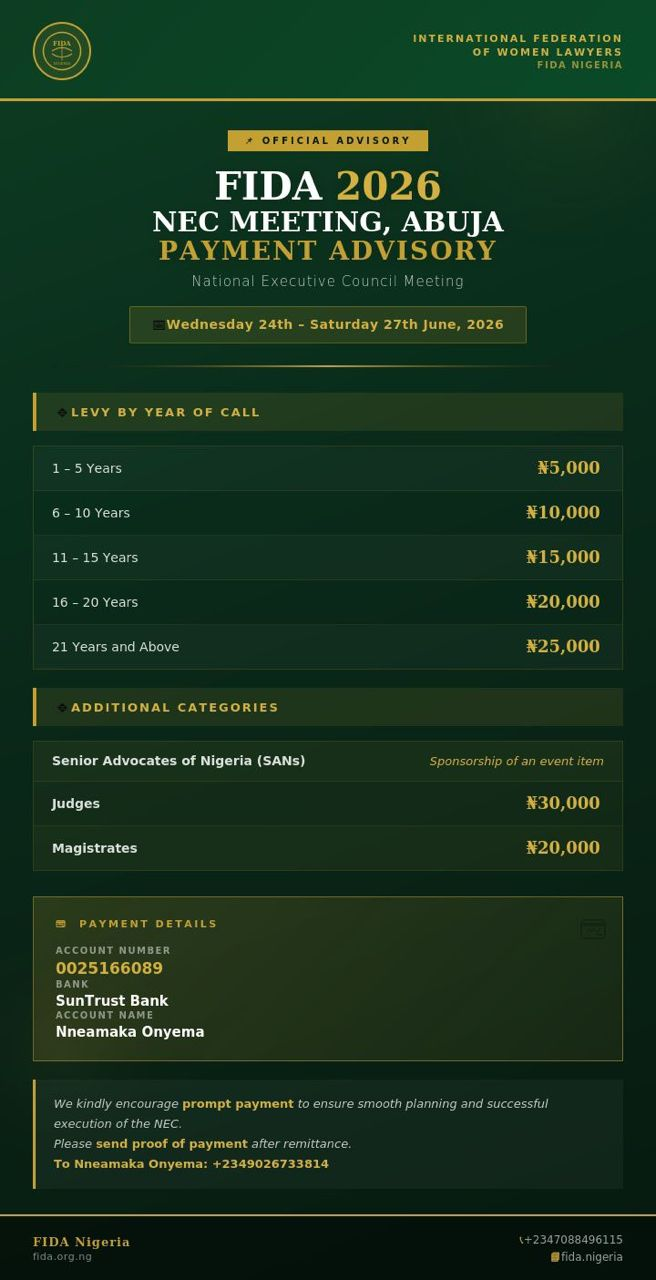656x1280 pixels.
Task: Click the Official Advisory badge
Action: pyautogui.click(x=328, y=141)
